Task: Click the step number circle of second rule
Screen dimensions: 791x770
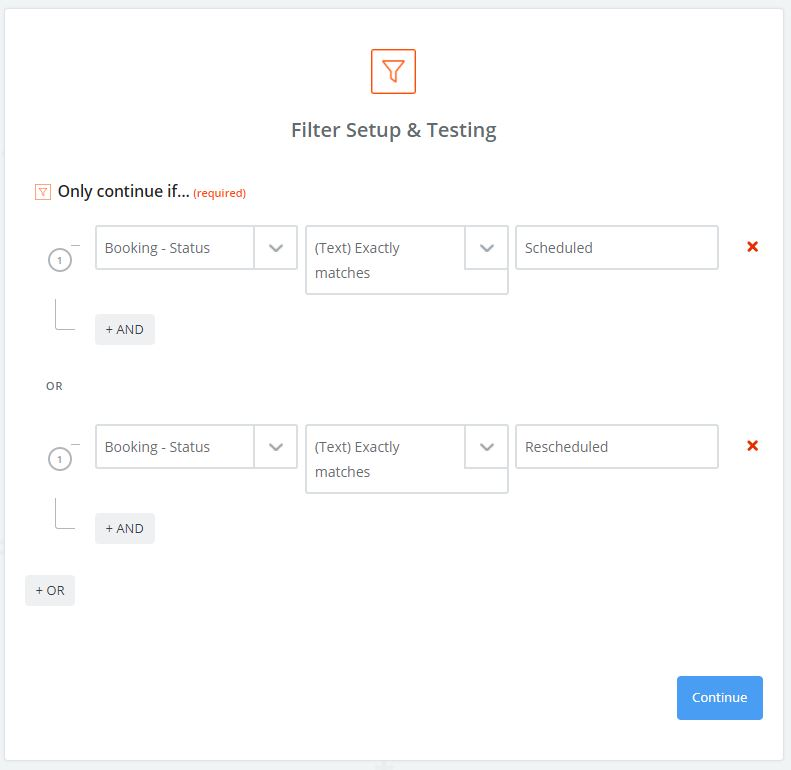Action: pos(60,460)
